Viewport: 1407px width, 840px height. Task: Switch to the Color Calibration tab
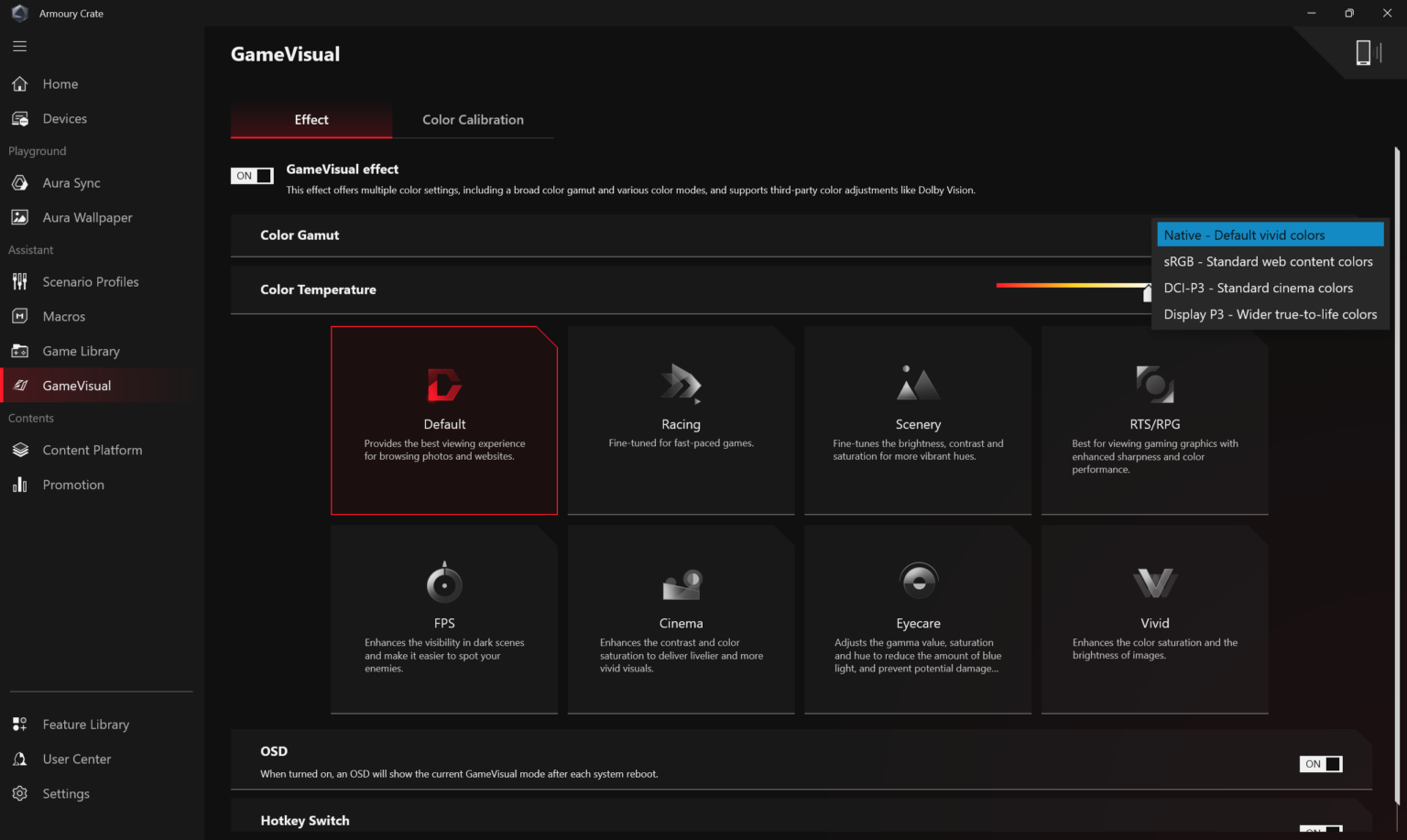click(x=473, y=119)
